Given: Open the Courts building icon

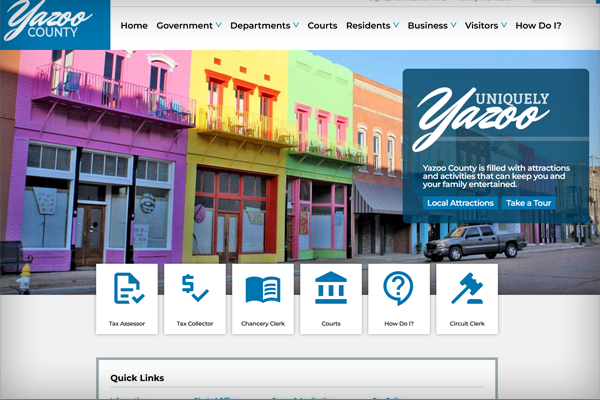Looking at the screenshot, I should coord(331,288).
